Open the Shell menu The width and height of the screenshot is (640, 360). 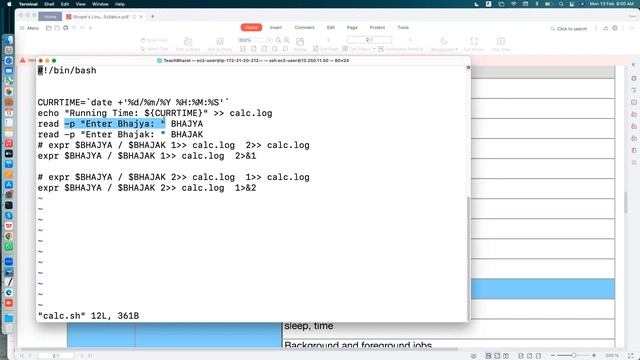pos(49,4)
